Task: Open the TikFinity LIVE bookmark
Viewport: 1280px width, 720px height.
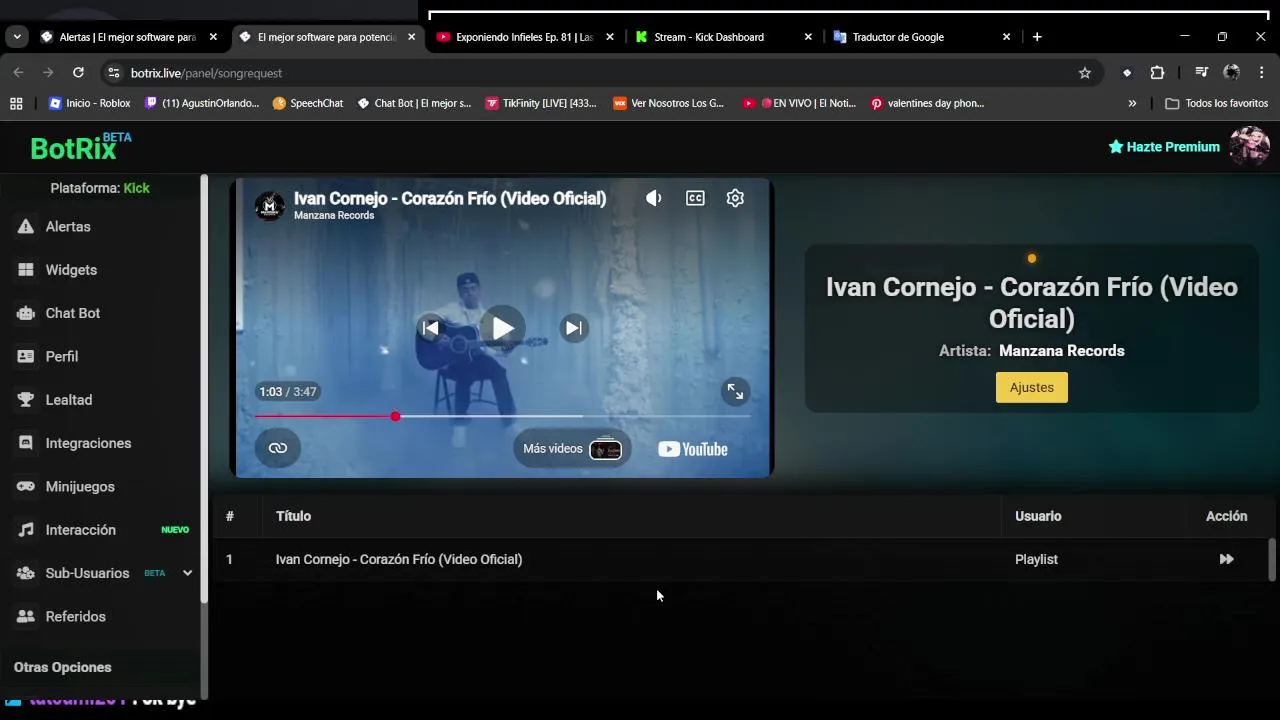Action: coord(541,103)
